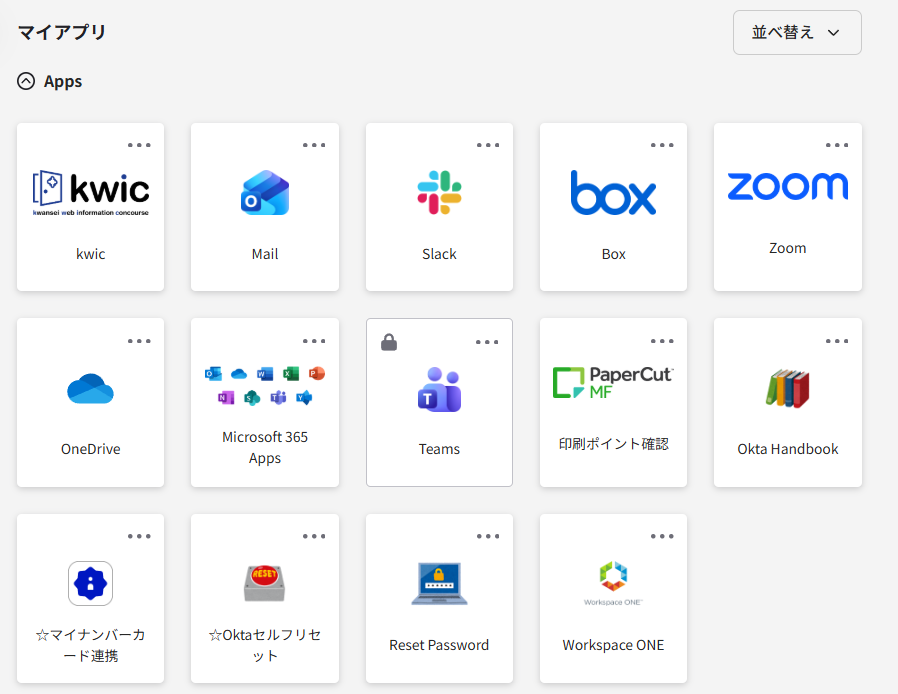
Task: Open Microsoft 365 Apps icon cluster
Action: 265,385
